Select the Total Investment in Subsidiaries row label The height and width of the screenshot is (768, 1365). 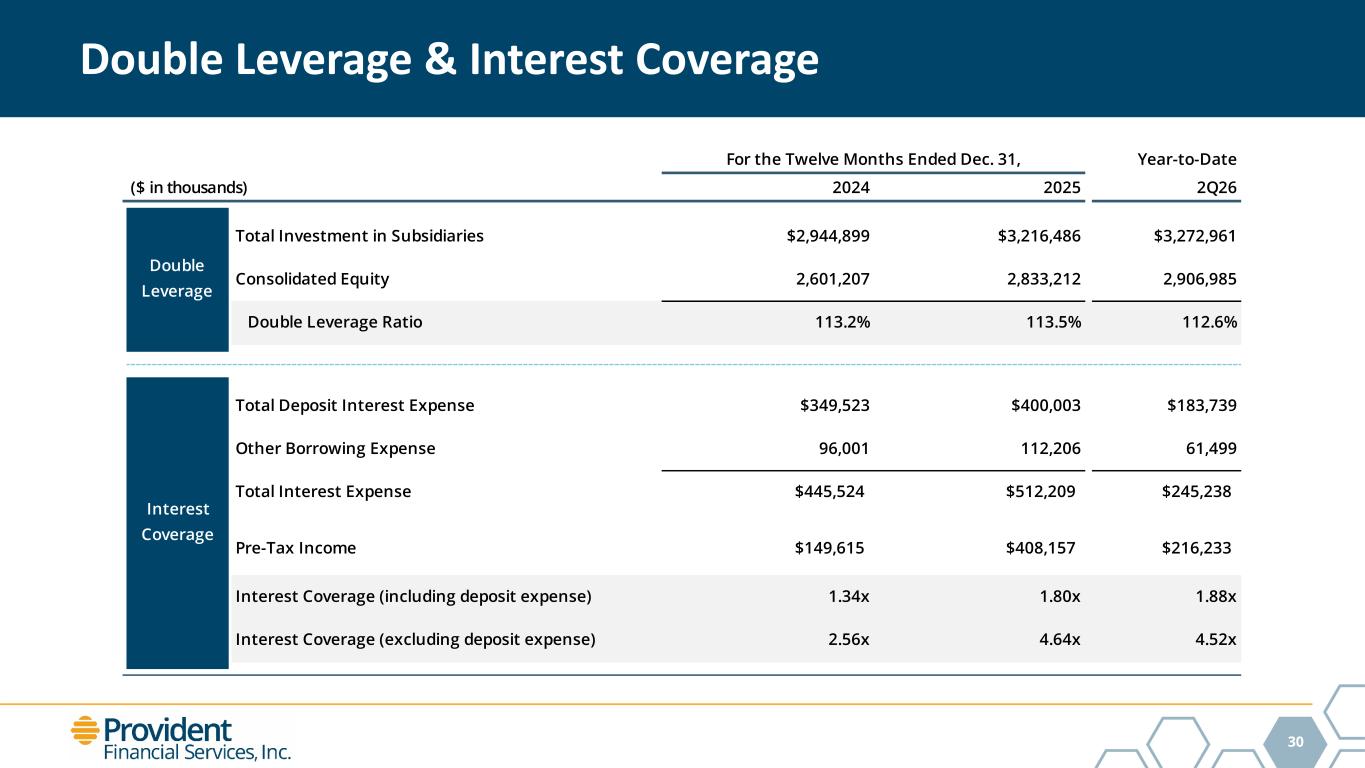(x=360, y=236)
